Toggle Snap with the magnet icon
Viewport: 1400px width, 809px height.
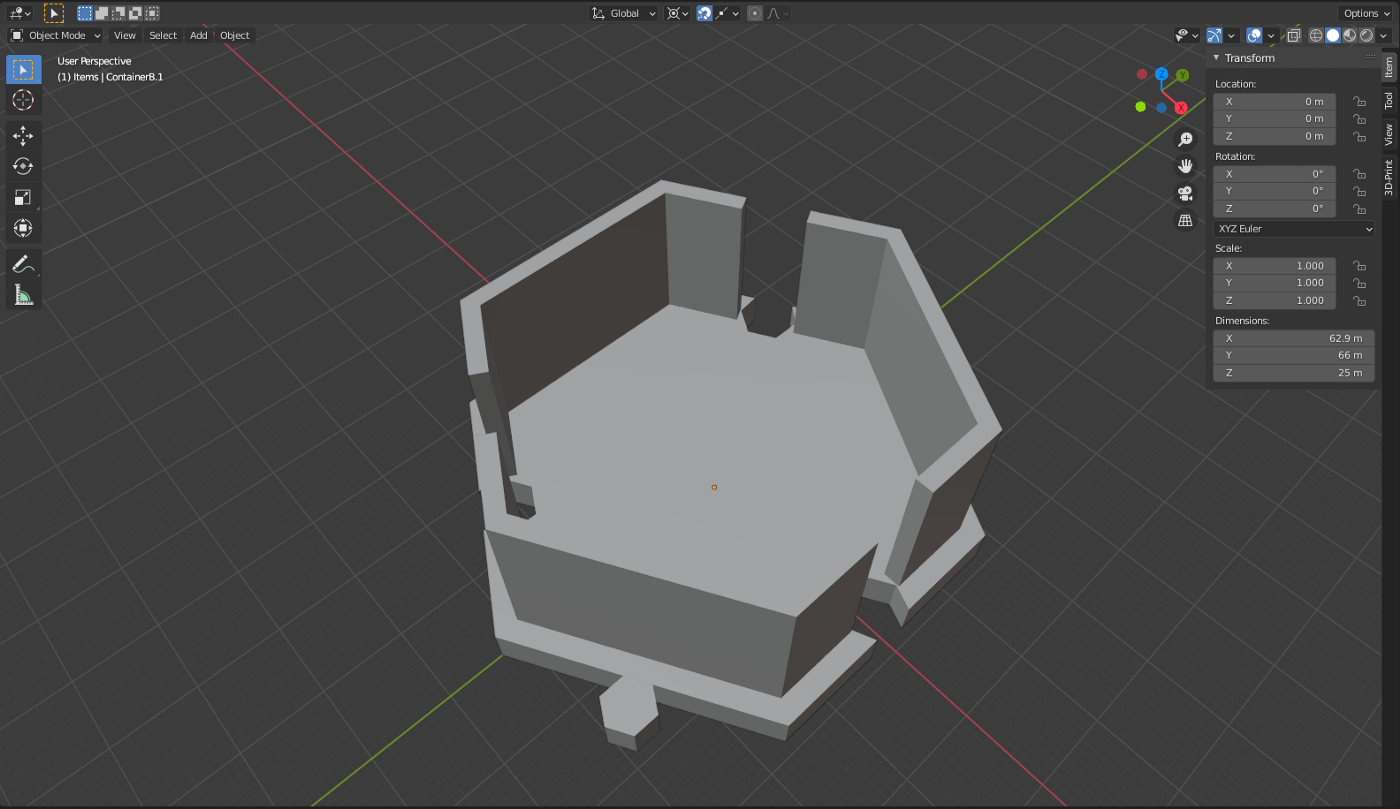(707, 13)
